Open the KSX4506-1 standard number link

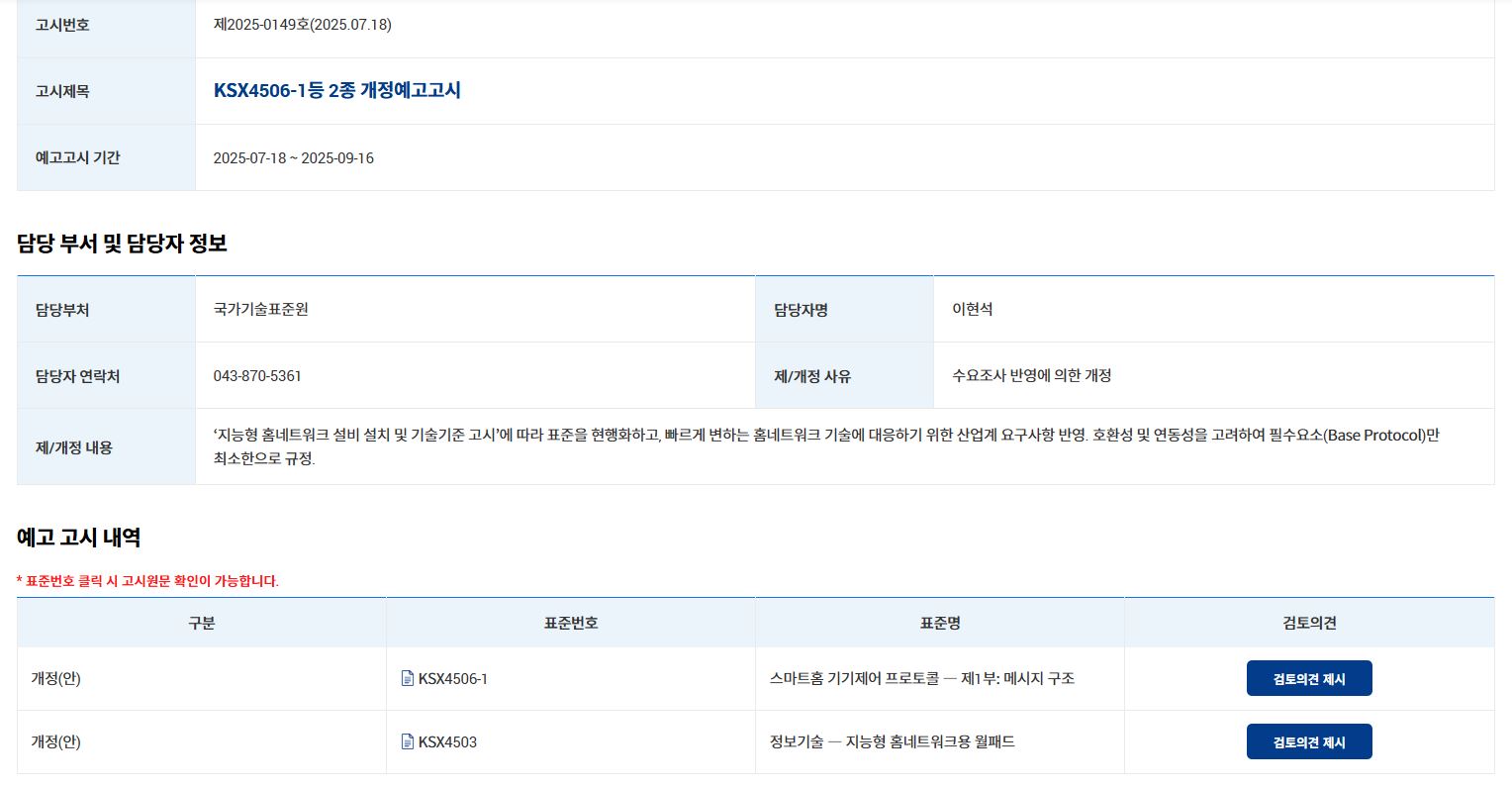tap(452, 679)
